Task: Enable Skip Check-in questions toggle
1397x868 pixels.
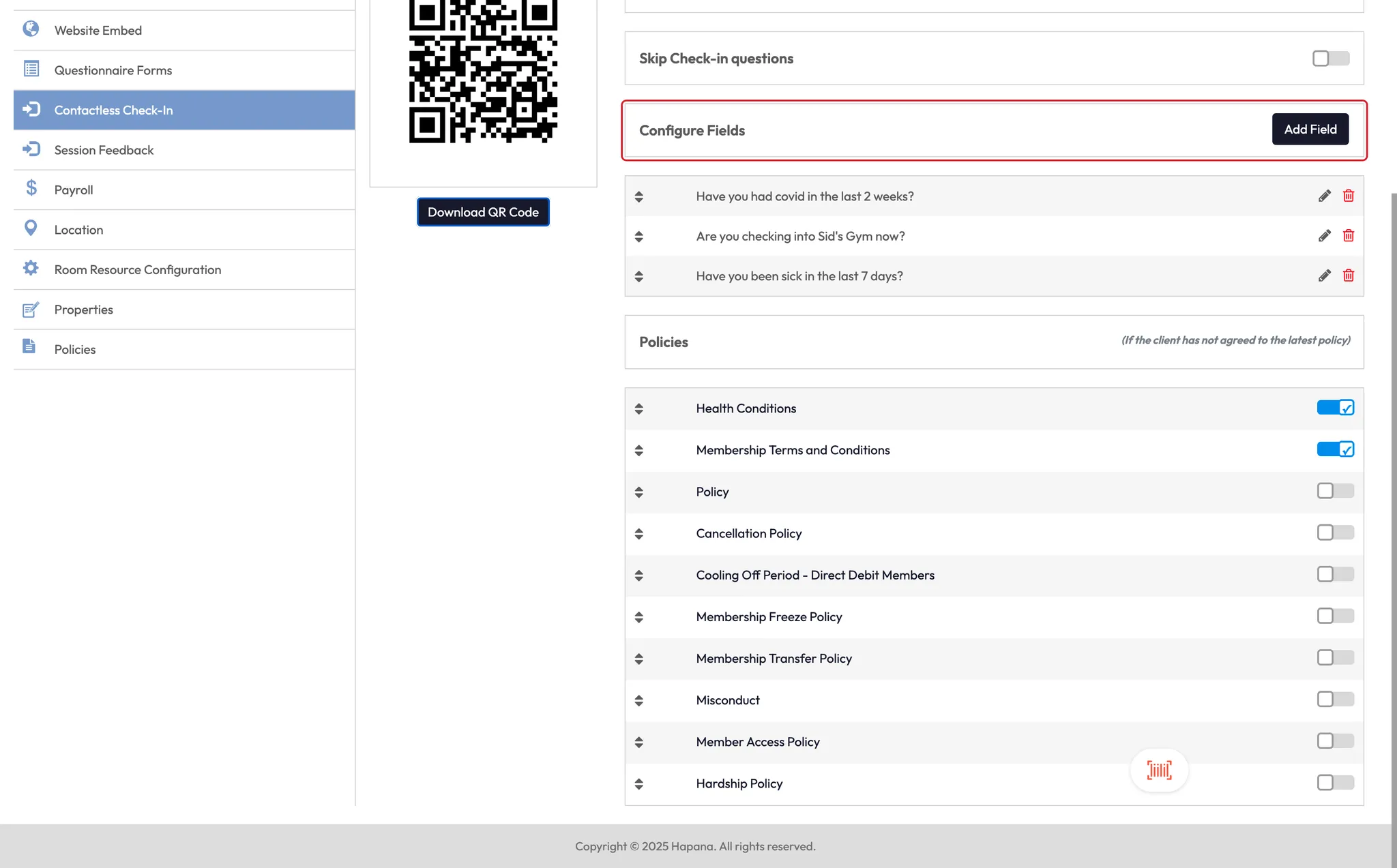Action: [1330, 59]
